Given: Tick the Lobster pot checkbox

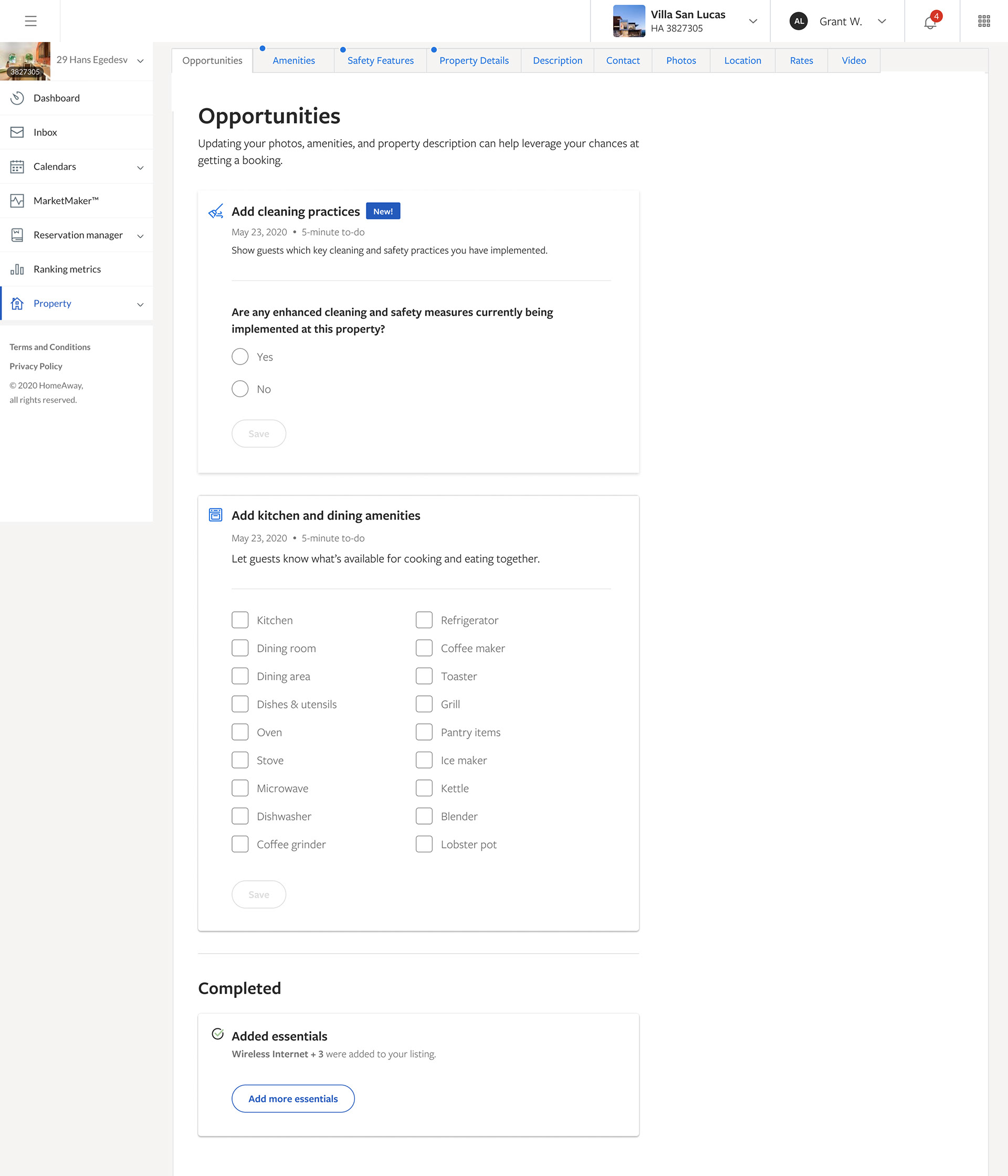Looking at the screenshot, I should [424, 844].
